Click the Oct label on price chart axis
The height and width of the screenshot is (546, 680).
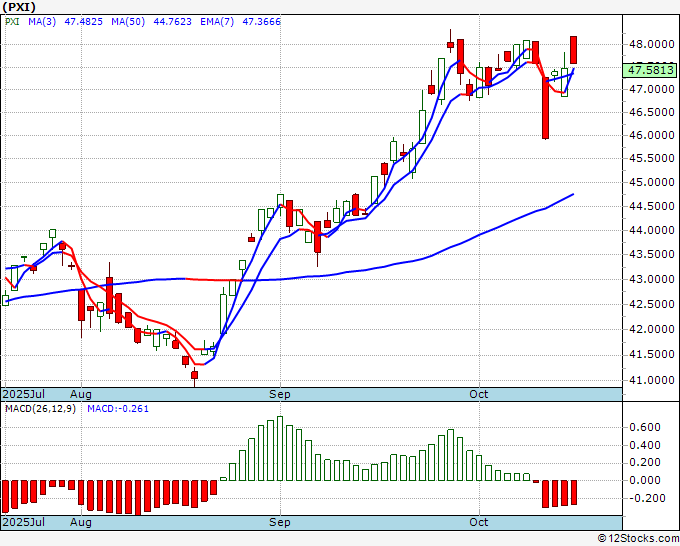479,394
